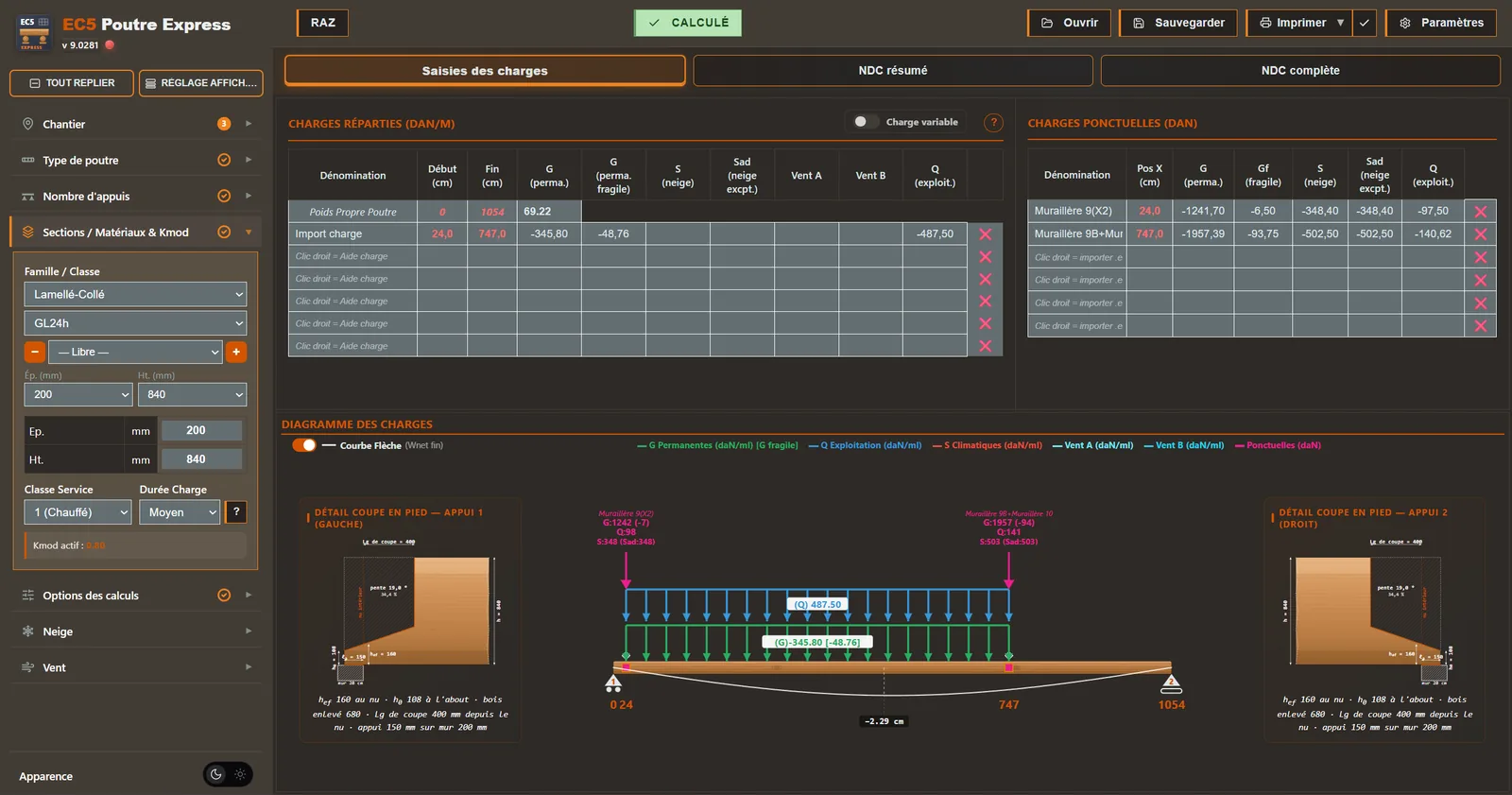Click the sun light mode icon
This screenshot has width=1512, height=795.
point(240,774)
